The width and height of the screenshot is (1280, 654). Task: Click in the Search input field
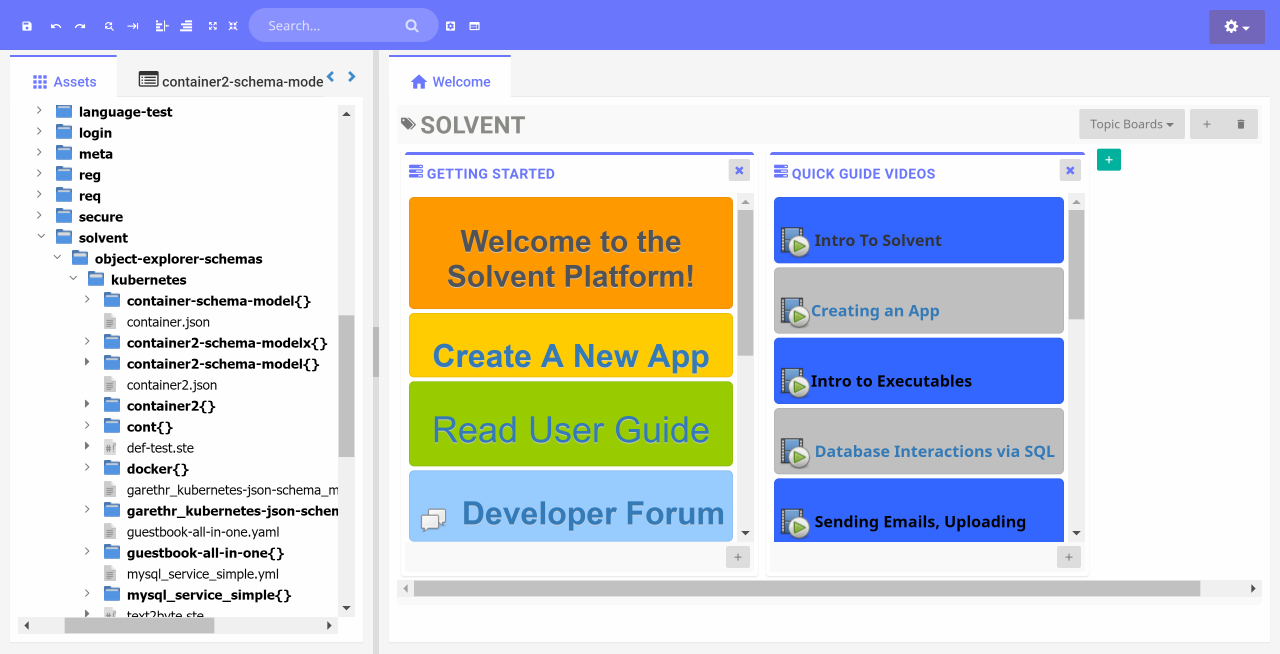pyautogui.click(x=330, y=26)
